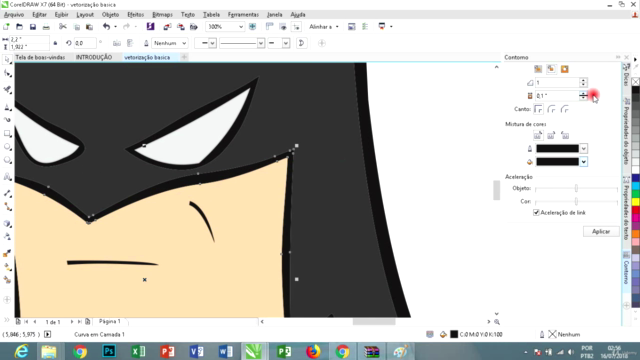
Task: Click the Aplicar button
Action: pyautogui.click(x=601, y=231)
